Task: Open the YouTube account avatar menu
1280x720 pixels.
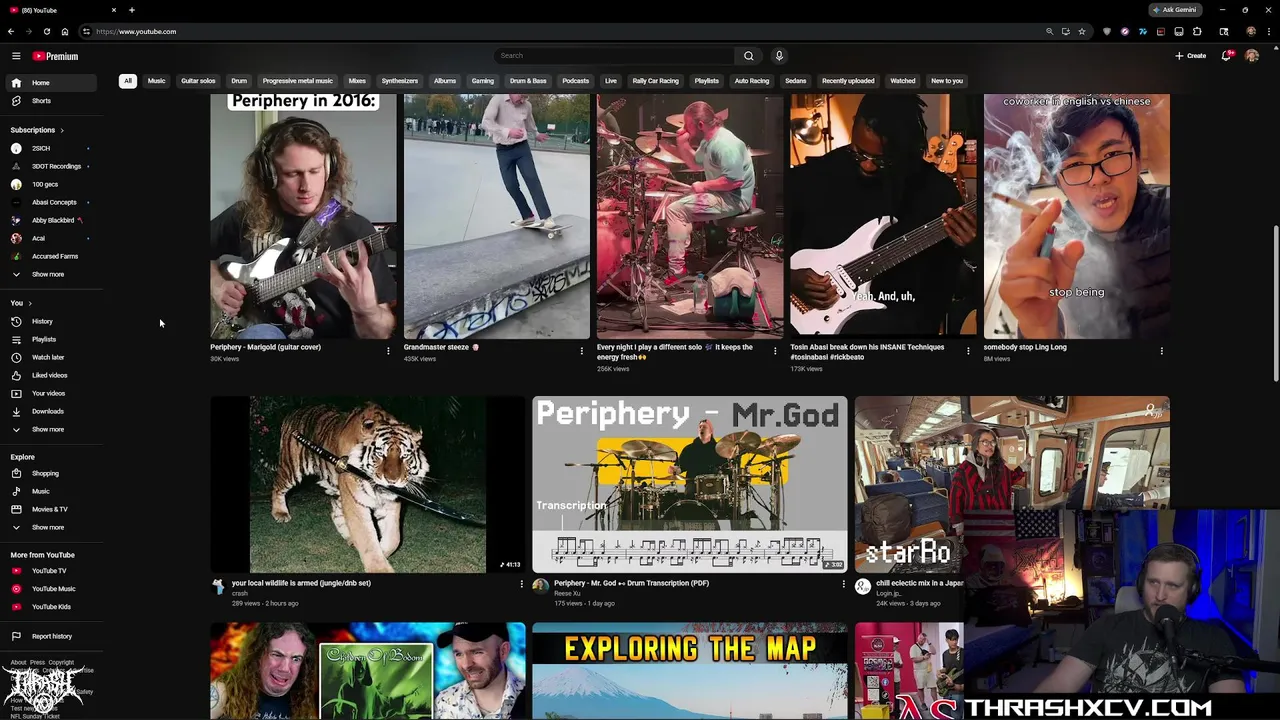Action: (1251, 56)
